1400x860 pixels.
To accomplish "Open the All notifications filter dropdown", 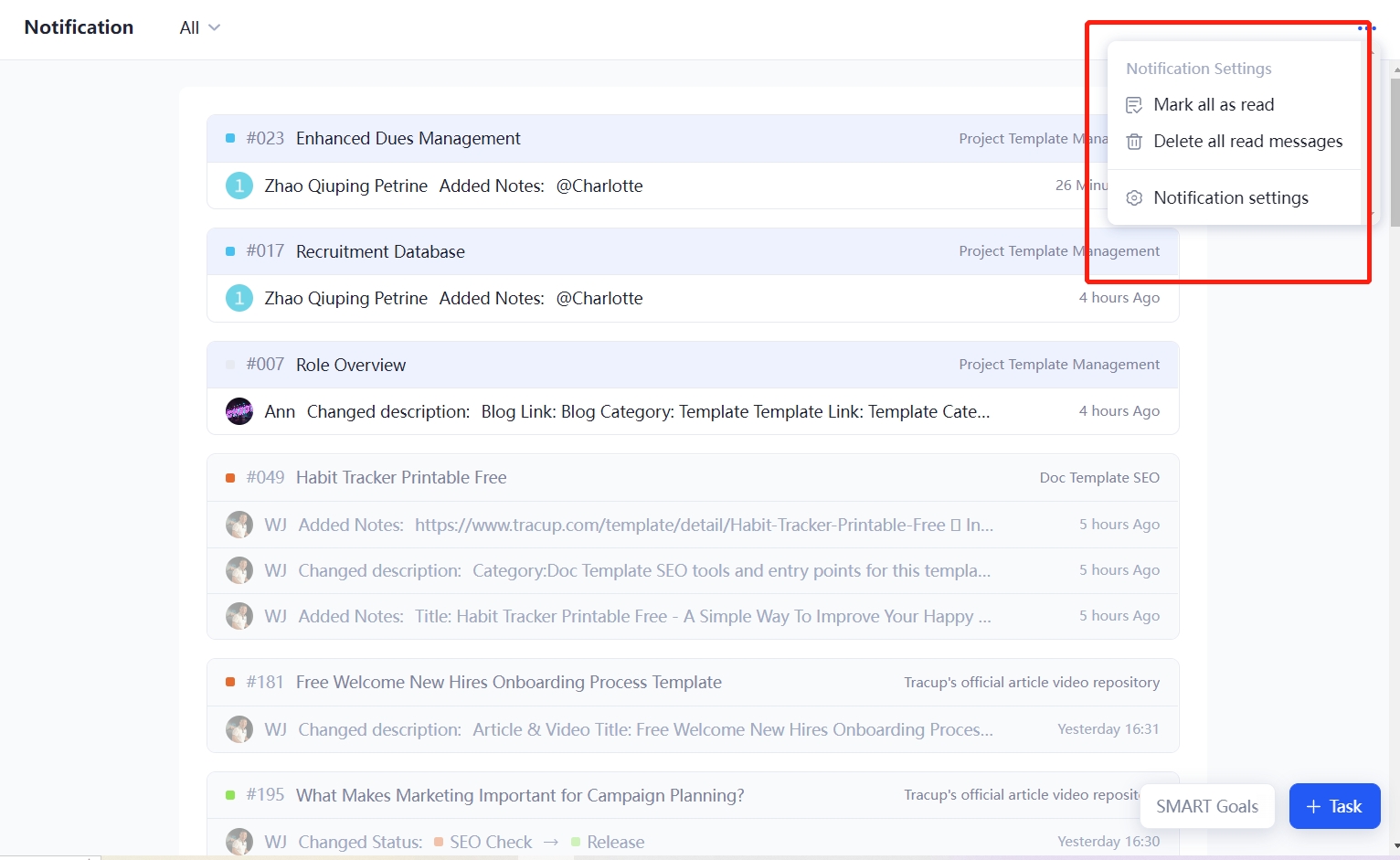I will 197,27.
